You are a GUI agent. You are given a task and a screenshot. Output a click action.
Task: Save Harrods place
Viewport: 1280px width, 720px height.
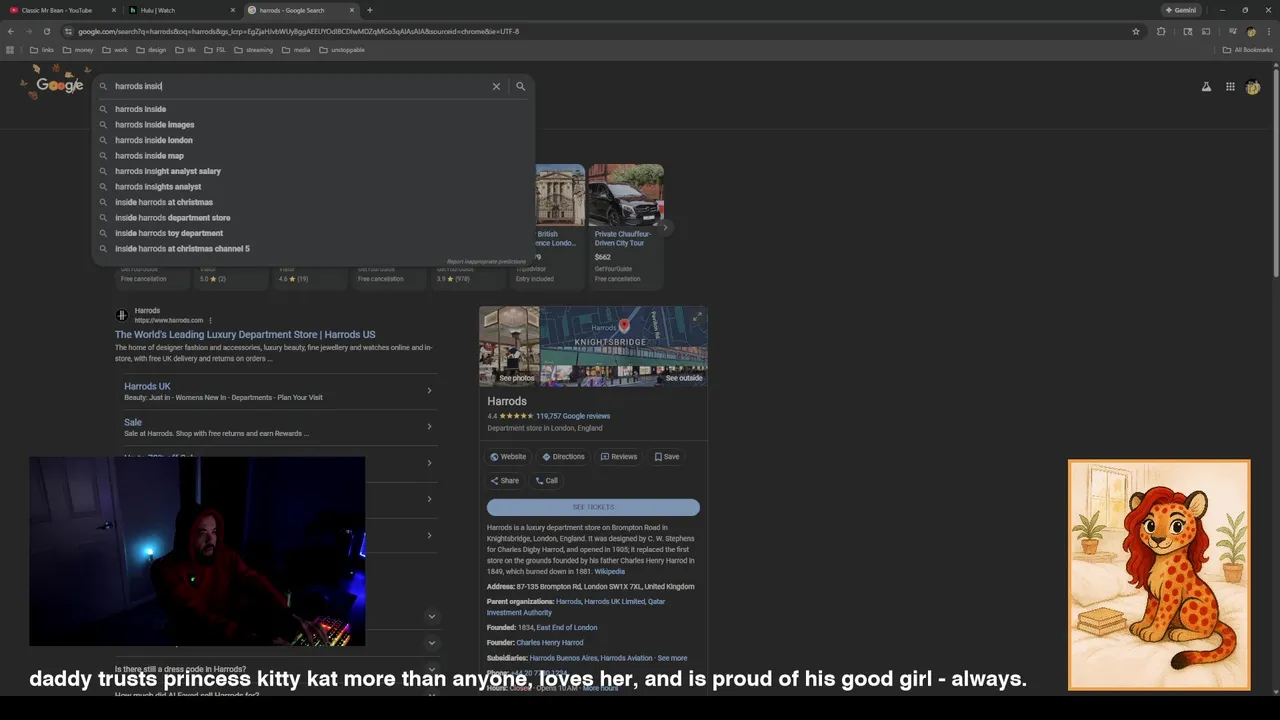(x=667, y=456)
